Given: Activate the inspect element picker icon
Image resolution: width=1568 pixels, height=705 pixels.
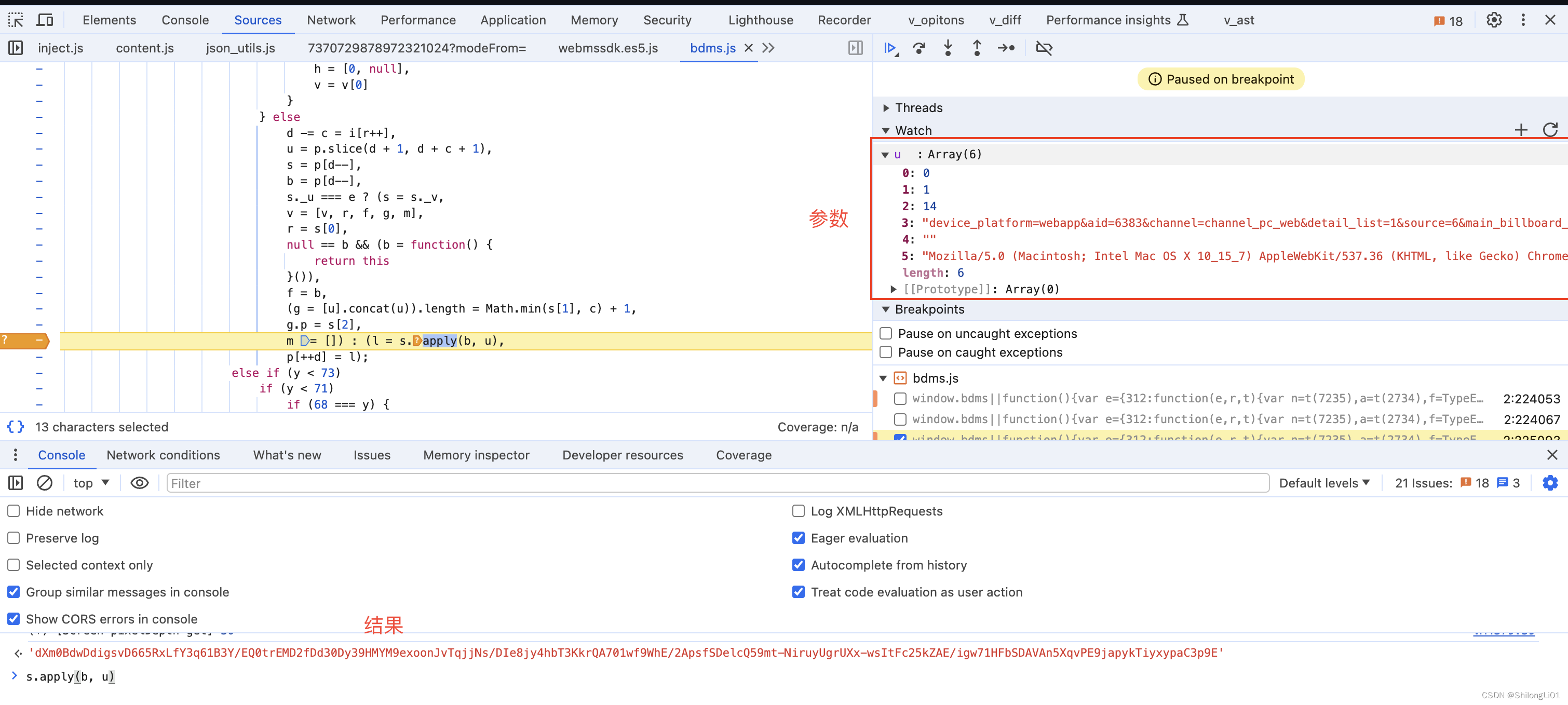Looking at the screenshot, I should tap(16, 20).
